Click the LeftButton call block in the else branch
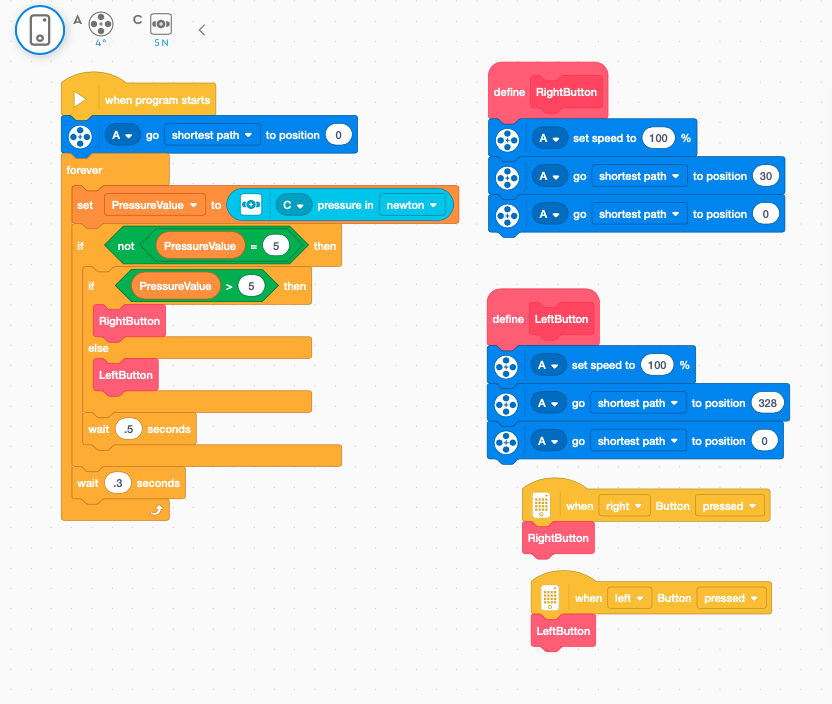 [126, 375]
